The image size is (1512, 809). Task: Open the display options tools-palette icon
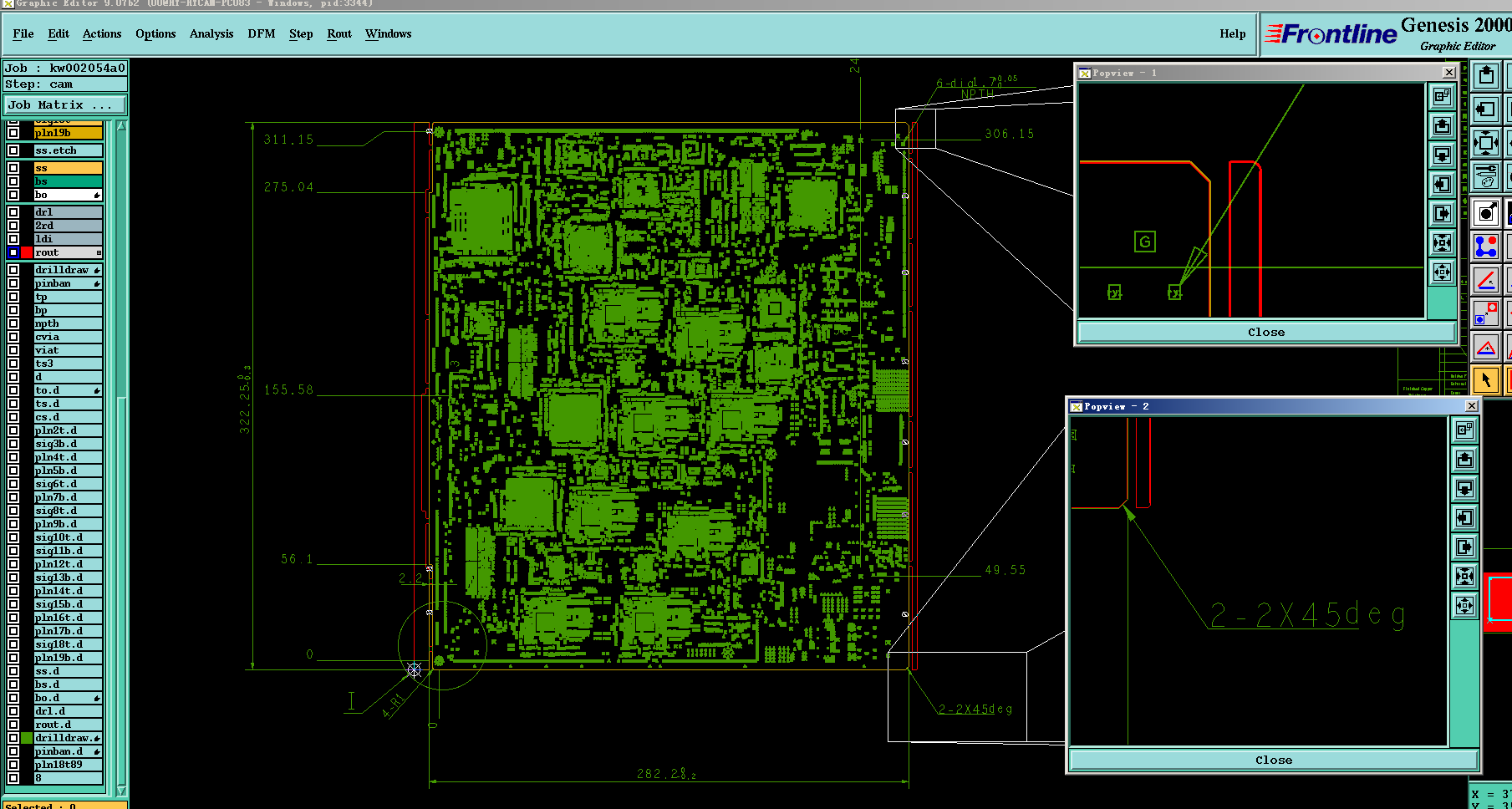click(1485, 176)
